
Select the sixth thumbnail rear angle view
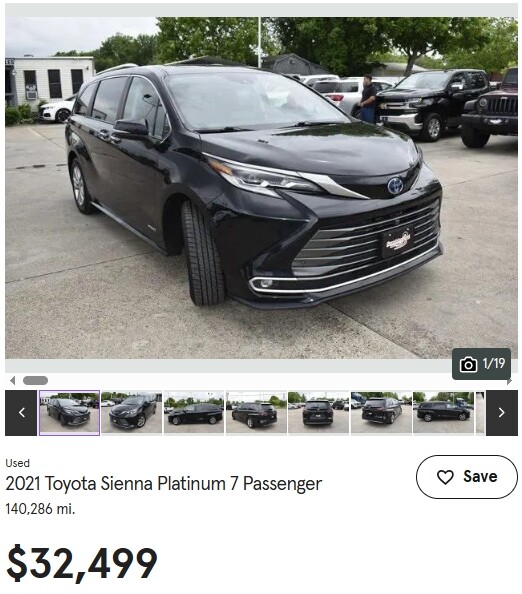coord(381,413)
